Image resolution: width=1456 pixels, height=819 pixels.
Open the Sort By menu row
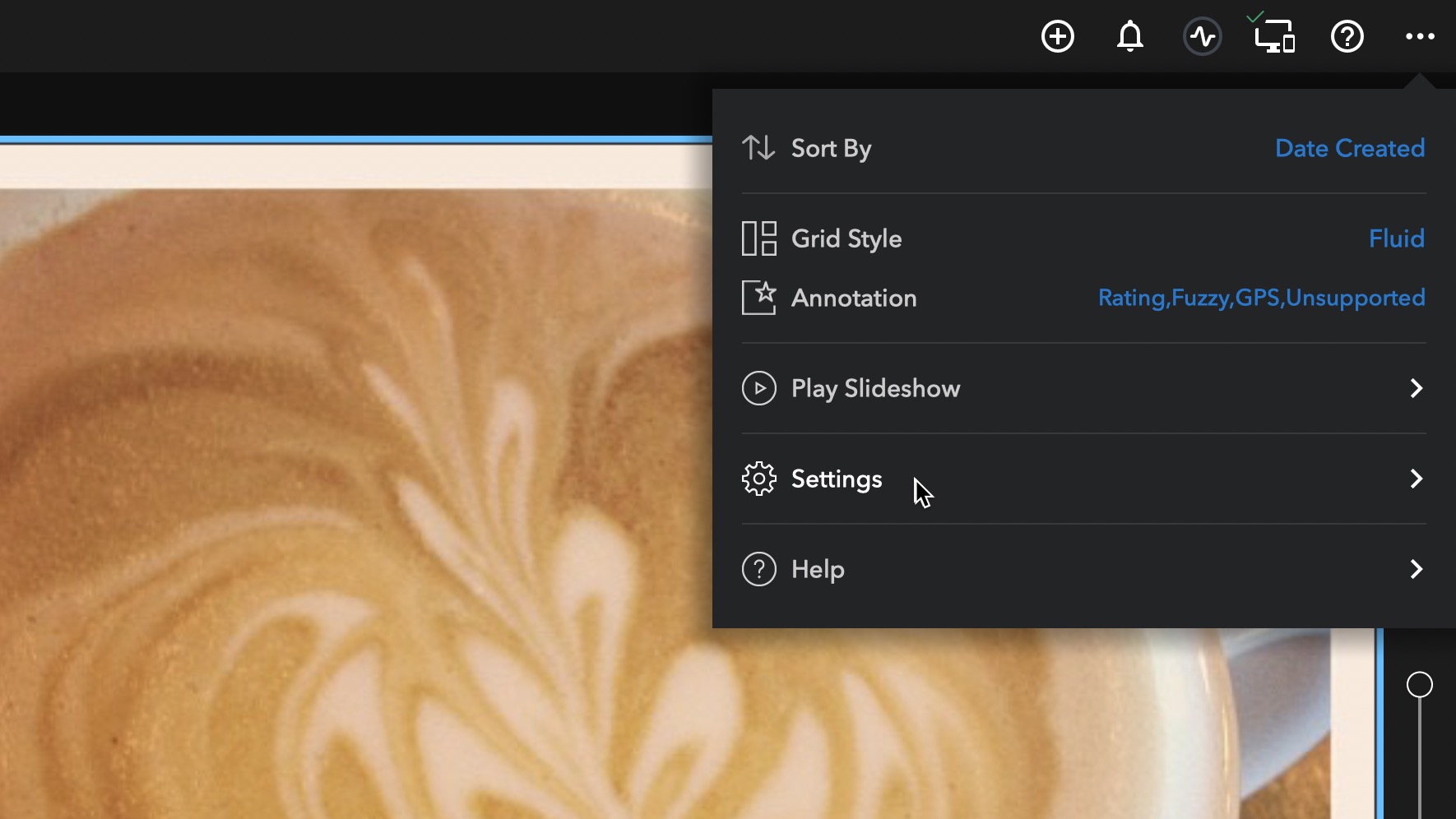(1083, 148)
